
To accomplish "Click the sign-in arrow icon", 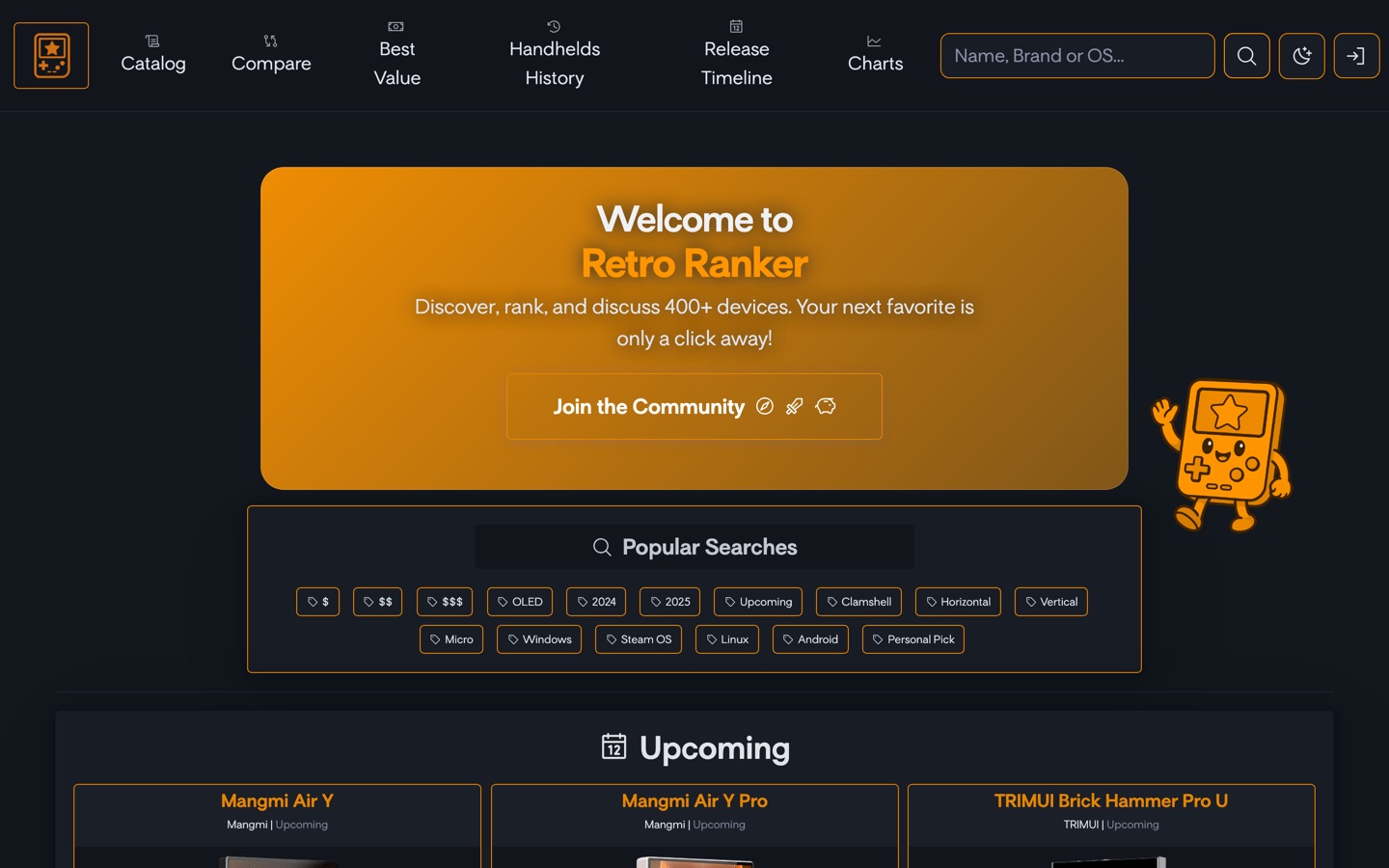I will (x=1356, y=56).
